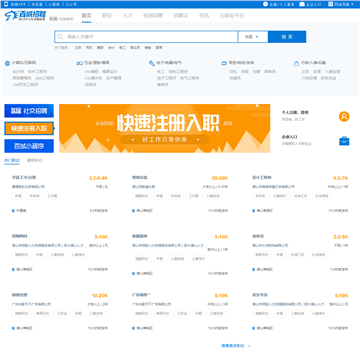Click the location pin in the 20-30K job card
Screen dimensions: 360x360
coord(134,211)
